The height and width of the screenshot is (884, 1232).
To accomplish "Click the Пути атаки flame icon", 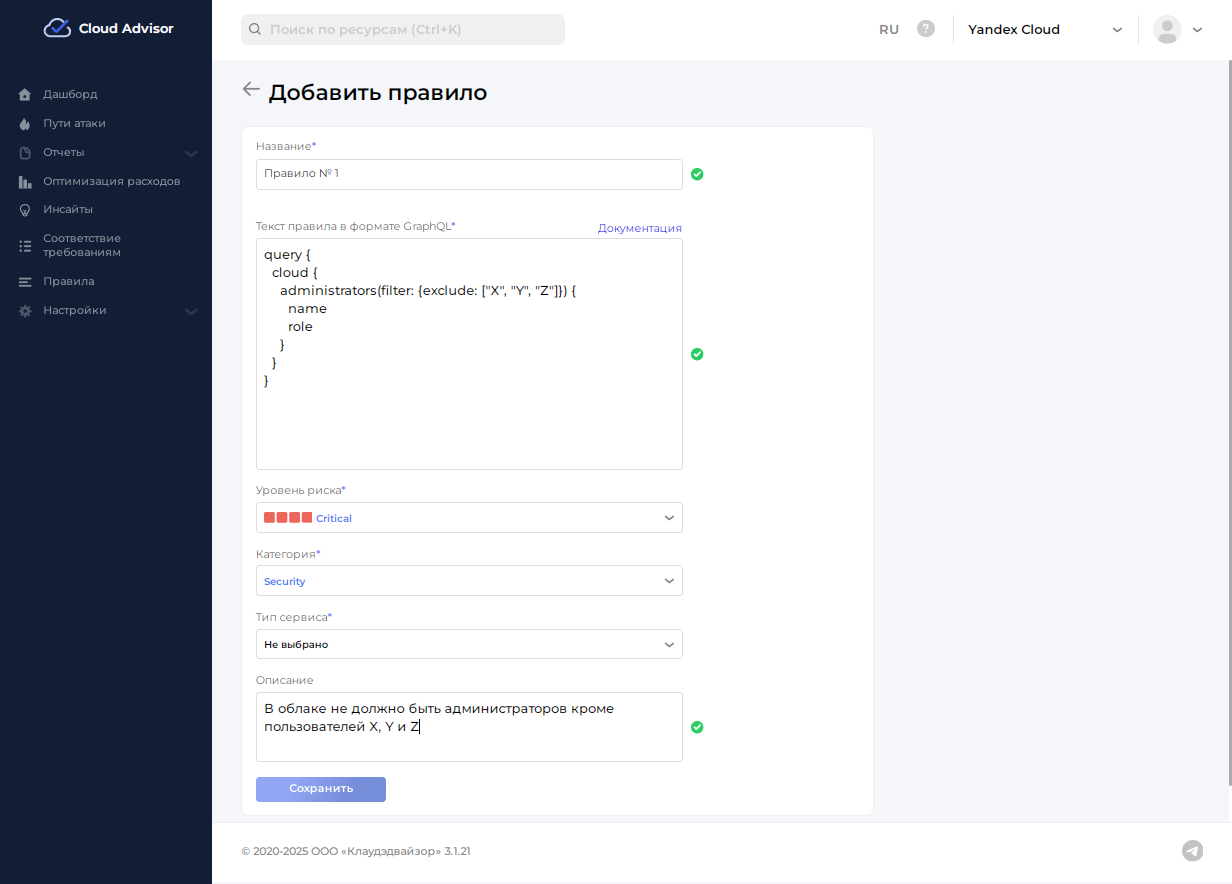I will [25, 124].
